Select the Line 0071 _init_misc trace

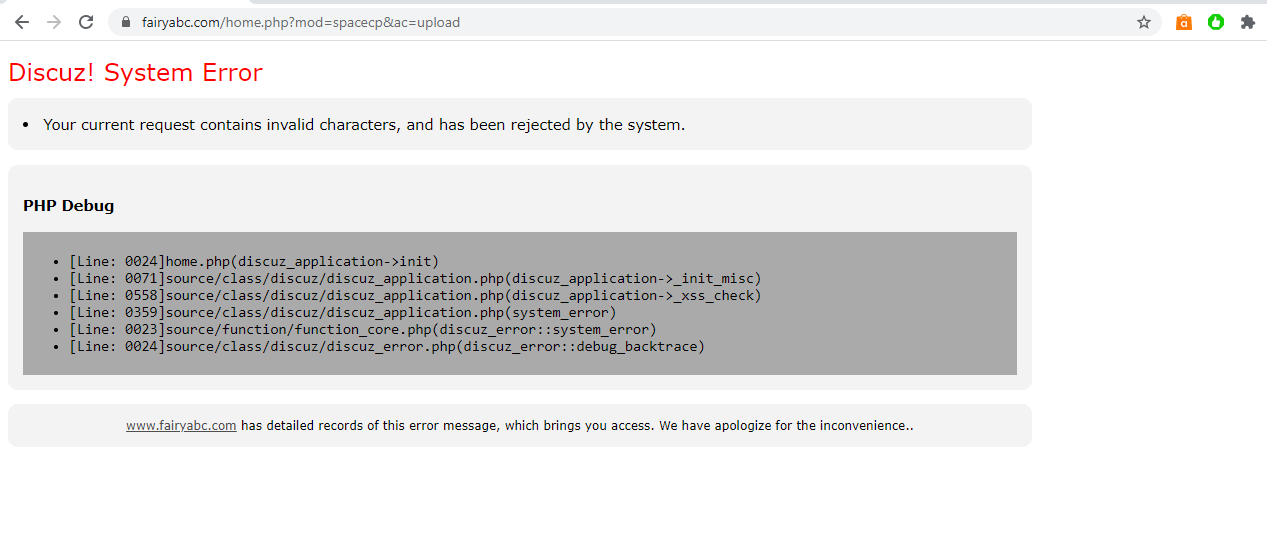coord(415,279)
